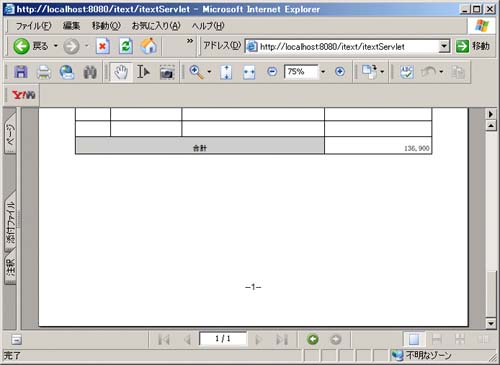Click the gray Next View button
The height and width of the screenshot is (365, 500).
336,339
